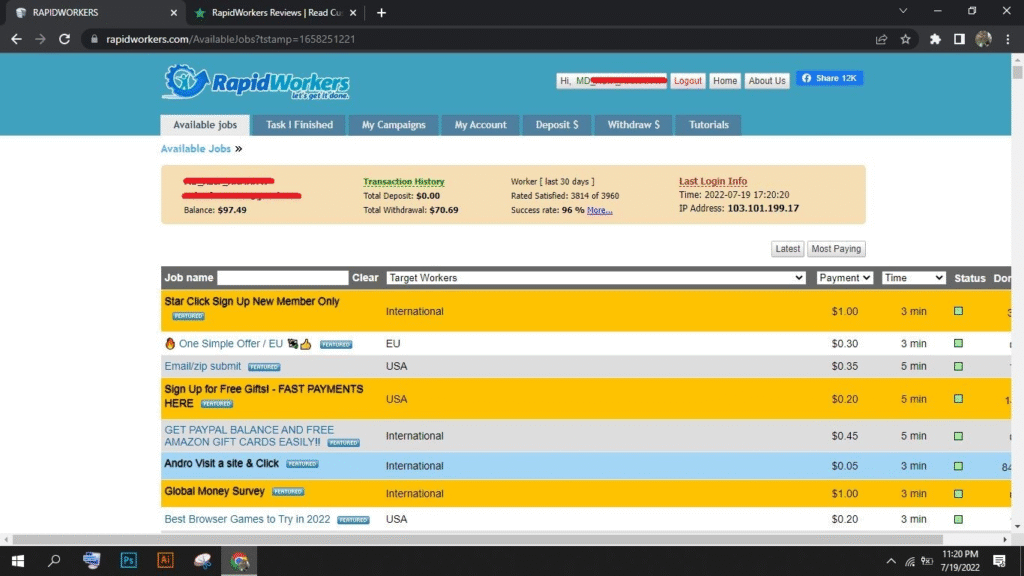Click status box for Star Click job
Screen dimensions: 1024x576
(x=958, y=311)
